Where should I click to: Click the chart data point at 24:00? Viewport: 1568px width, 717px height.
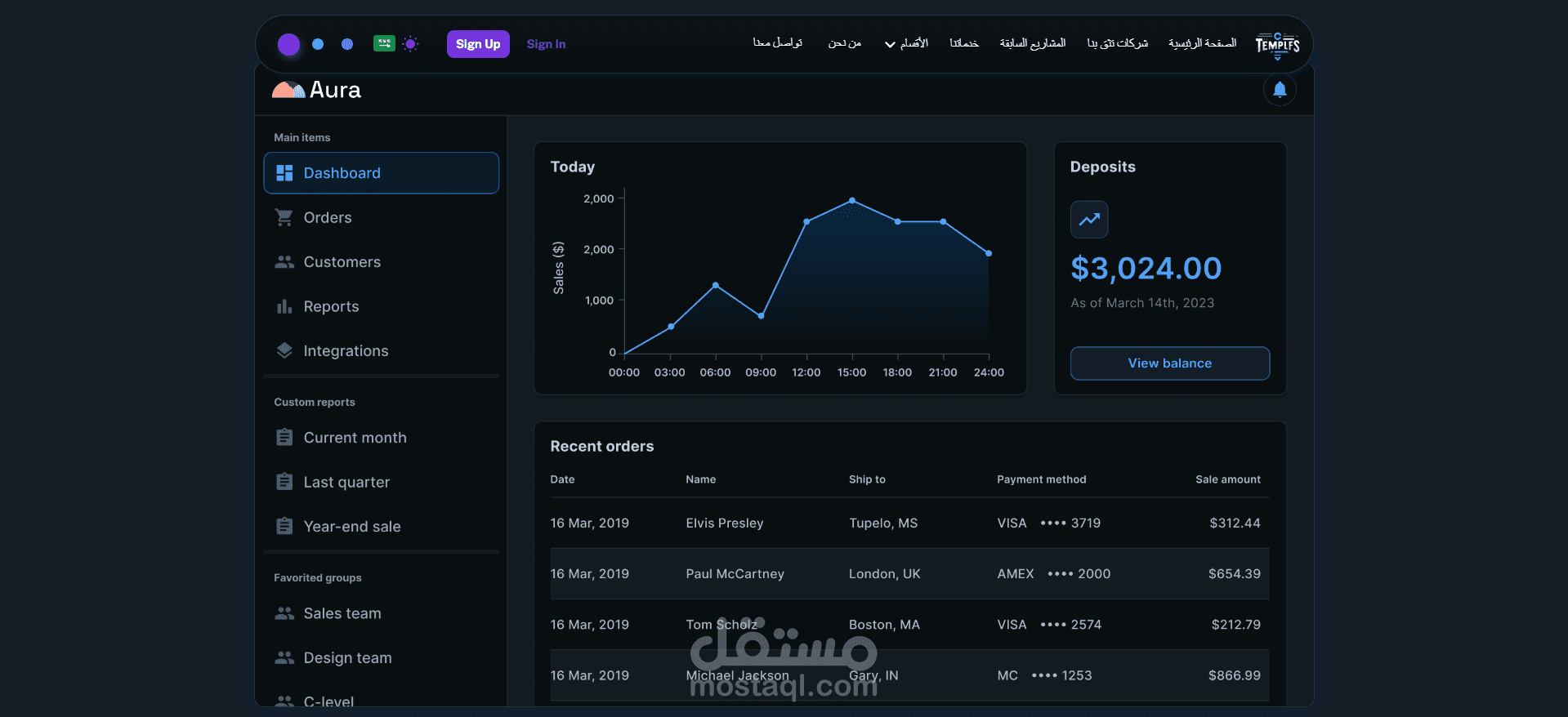pos(989,253)
